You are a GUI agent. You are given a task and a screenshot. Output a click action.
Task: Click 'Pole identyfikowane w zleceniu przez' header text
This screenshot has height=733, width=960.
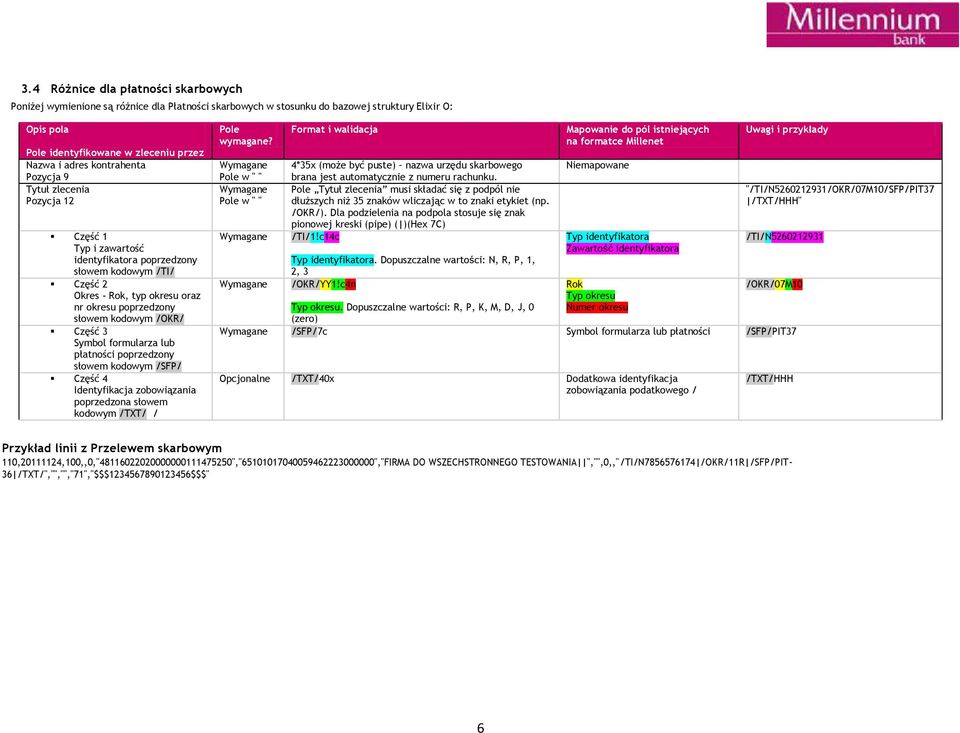click(x=114, y=152)
